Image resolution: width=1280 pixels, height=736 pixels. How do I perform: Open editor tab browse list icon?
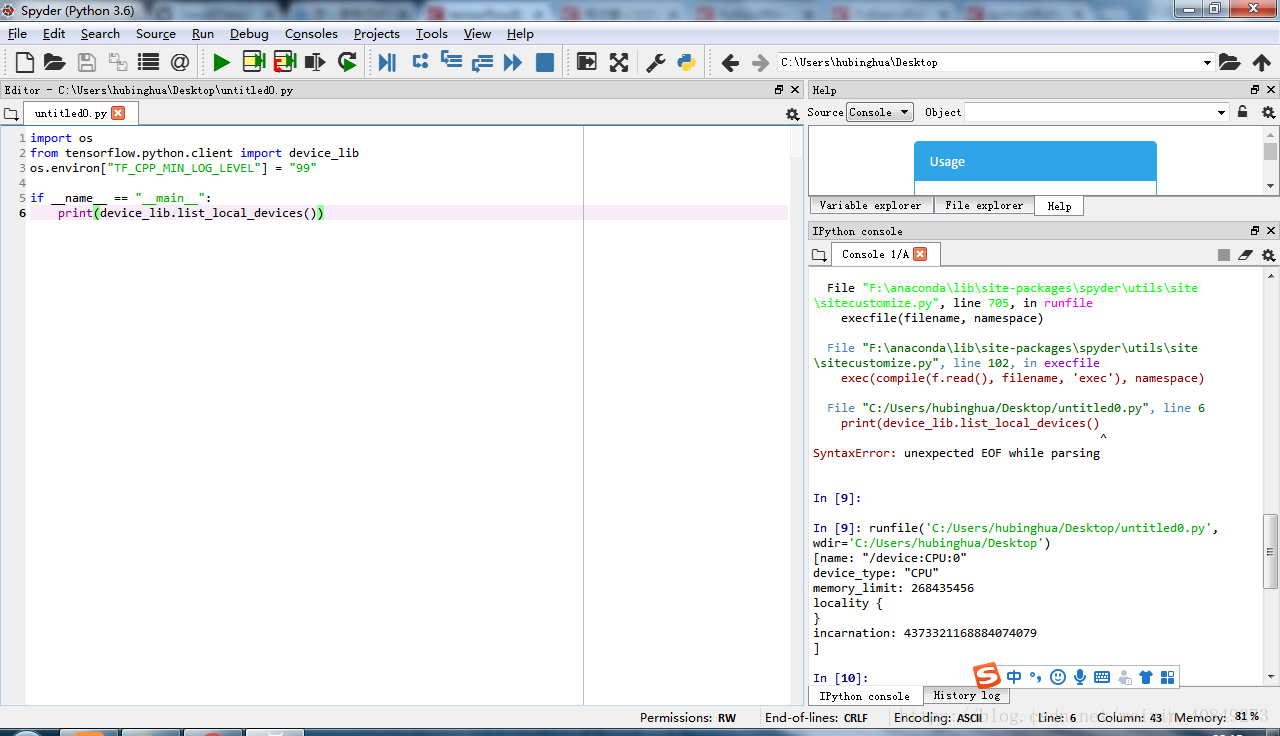(x=11, y=114)
